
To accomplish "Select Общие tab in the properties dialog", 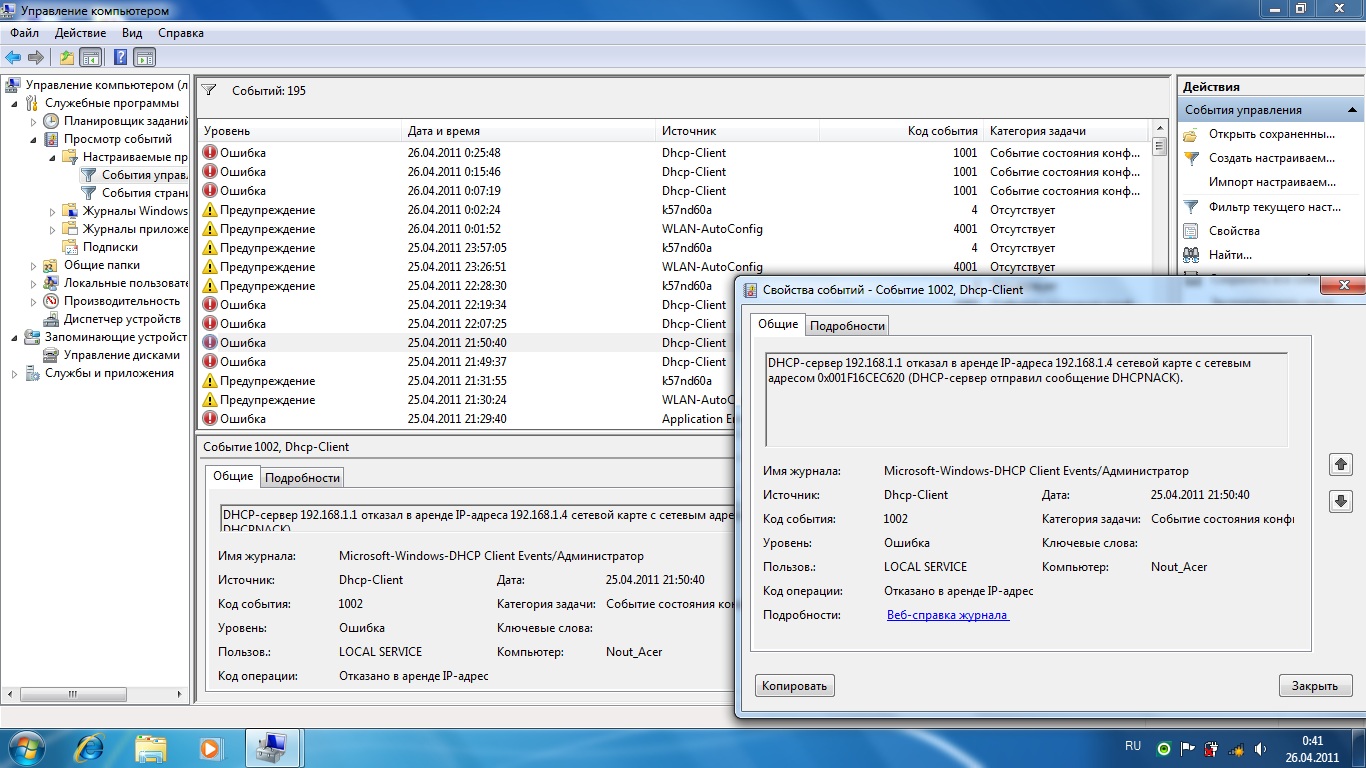I will [x=778, y=324].
